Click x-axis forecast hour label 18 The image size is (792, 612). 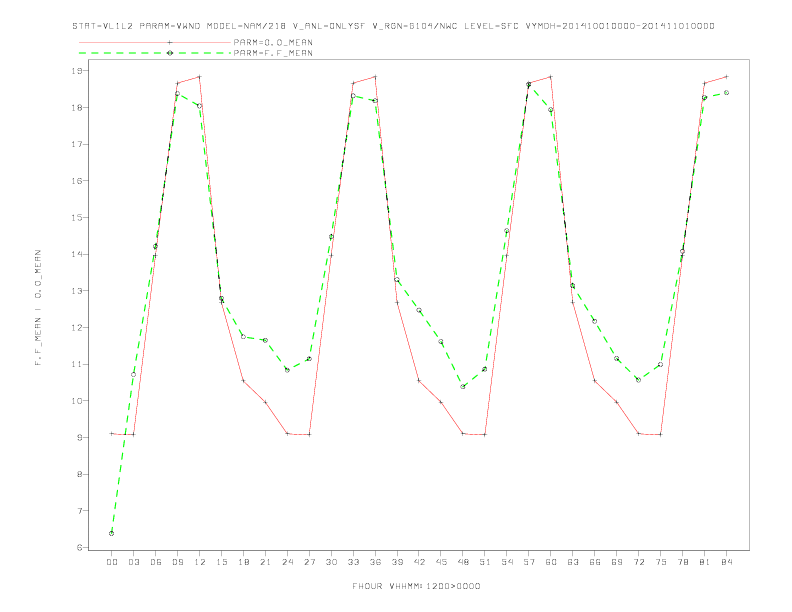(x=243, y=562)
